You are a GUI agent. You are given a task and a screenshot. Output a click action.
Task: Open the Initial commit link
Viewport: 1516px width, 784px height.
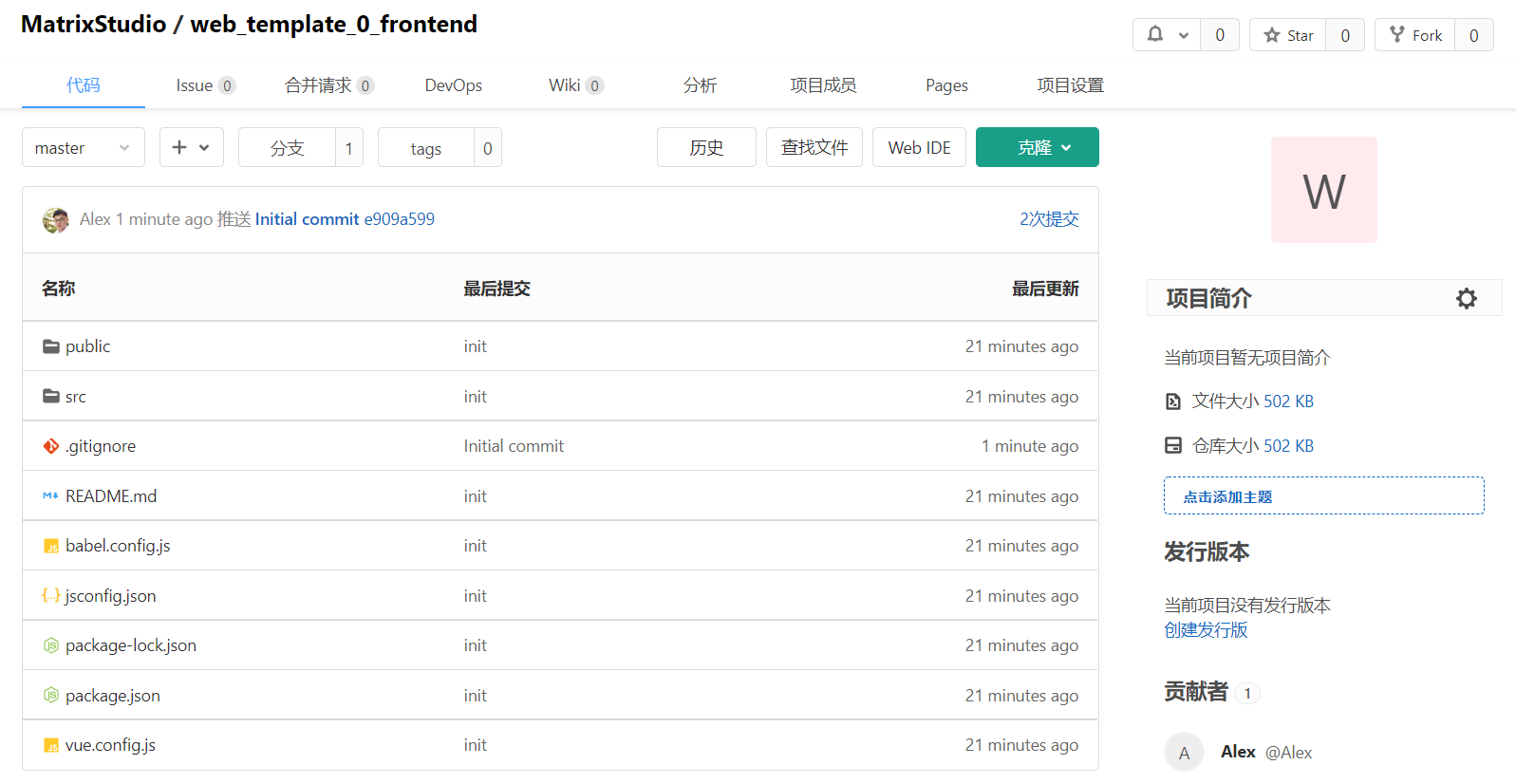click(307, 219)
